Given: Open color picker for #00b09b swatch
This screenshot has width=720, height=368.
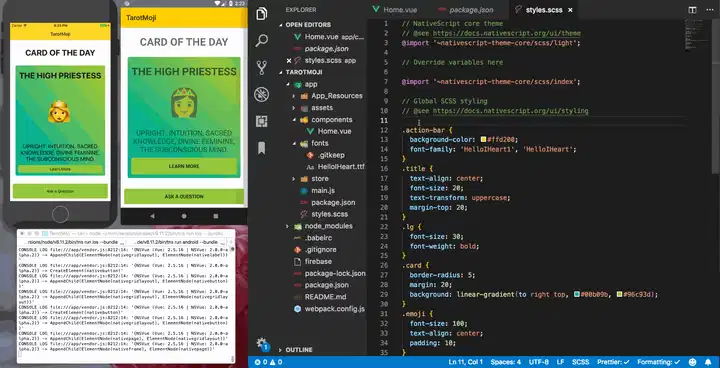Looking at the screenshot, I should [x=576, y=294].
